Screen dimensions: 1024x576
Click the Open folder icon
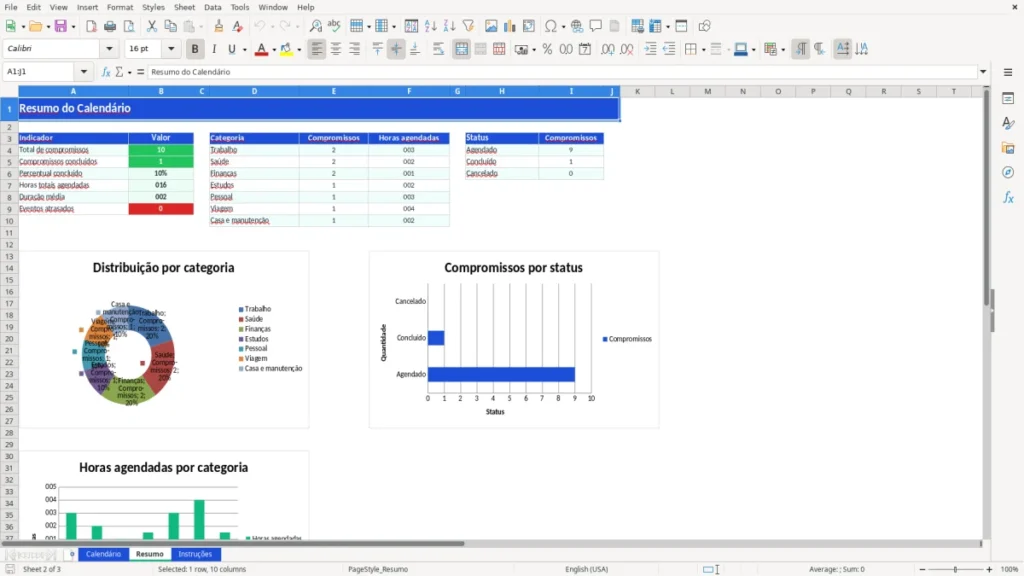click(35, 26)
